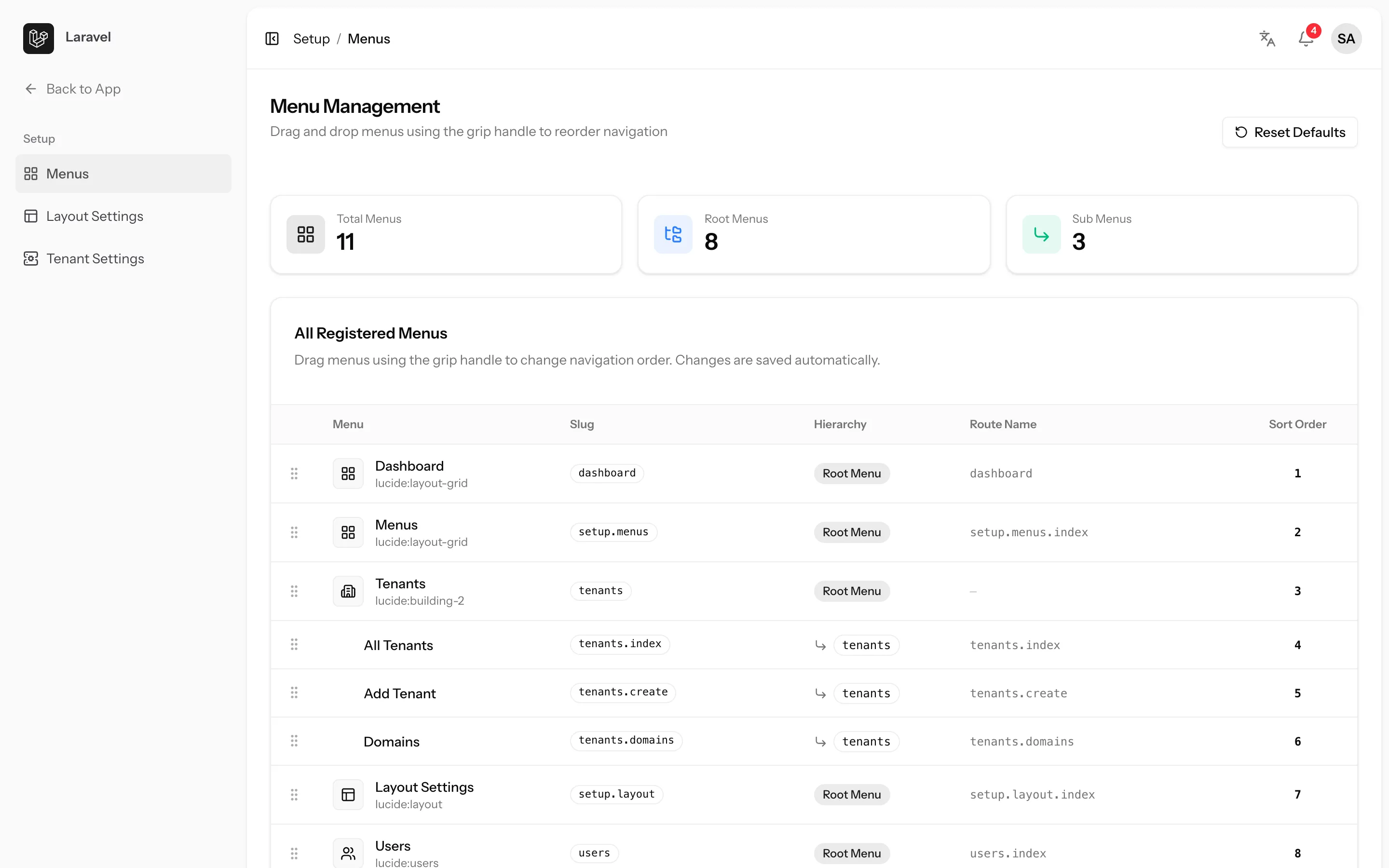1389x868 pixels.
Task: Grab the Dashboard row grip handle
Action: (x=295, y=473)
